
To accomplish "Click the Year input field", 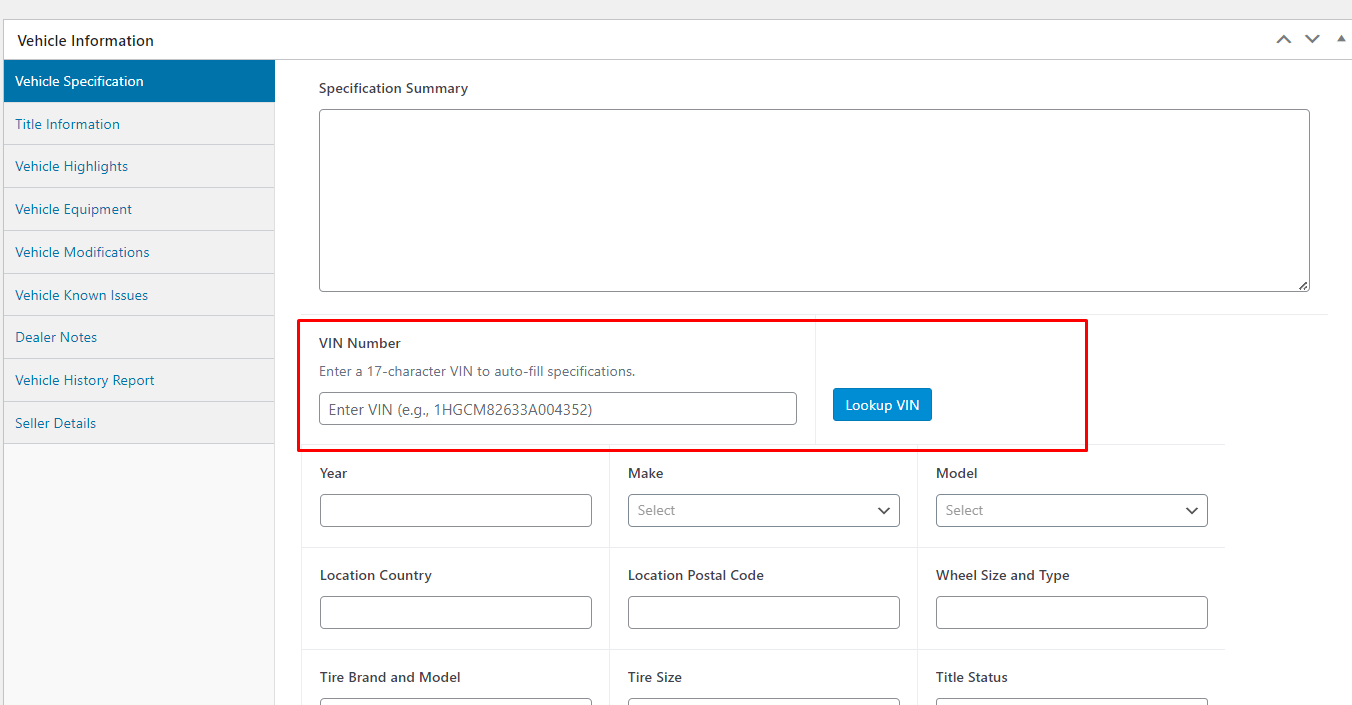I will coord(456,510).
